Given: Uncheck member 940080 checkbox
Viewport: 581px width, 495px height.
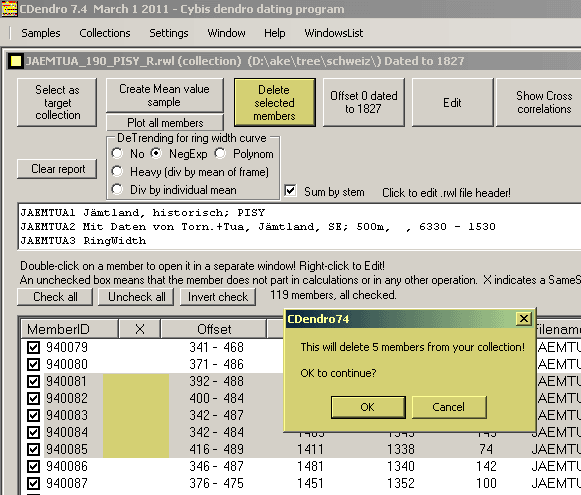Looking at the screenshot, I should coord(33,365).
